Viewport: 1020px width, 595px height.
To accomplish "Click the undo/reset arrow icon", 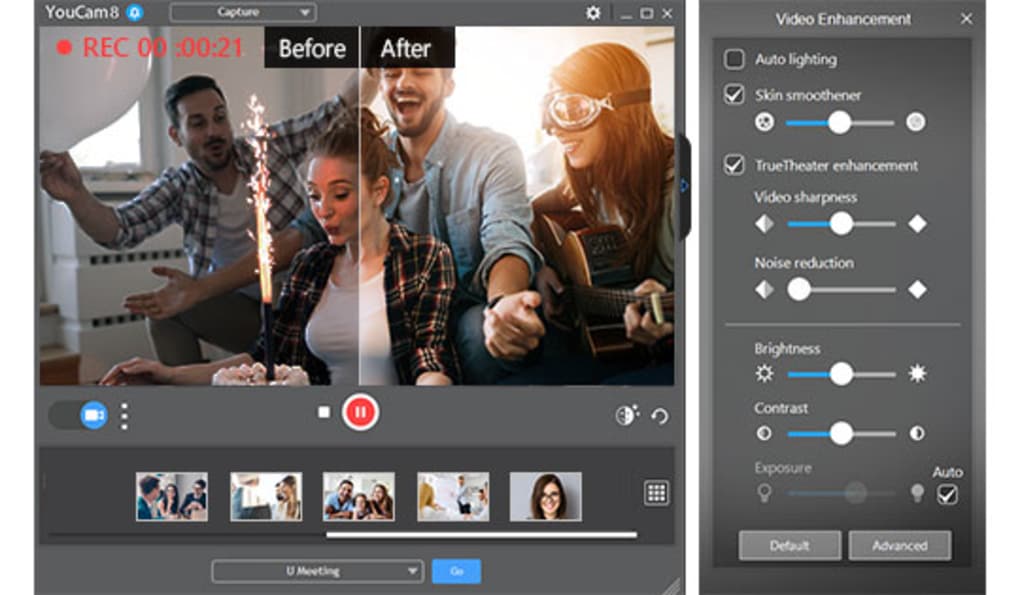I will click(660, 416).
